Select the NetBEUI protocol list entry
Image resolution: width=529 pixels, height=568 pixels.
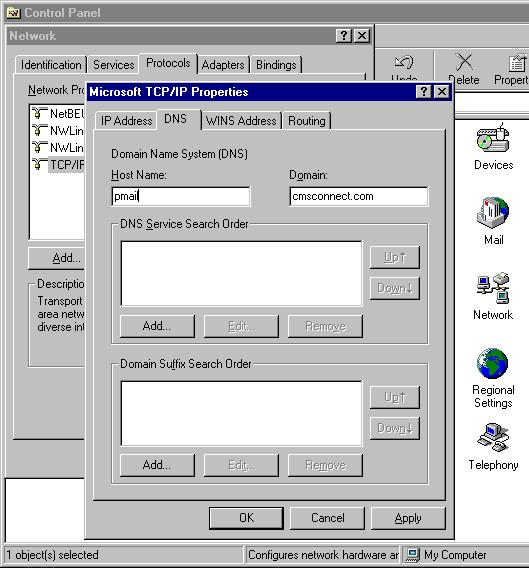click(58, 113)
